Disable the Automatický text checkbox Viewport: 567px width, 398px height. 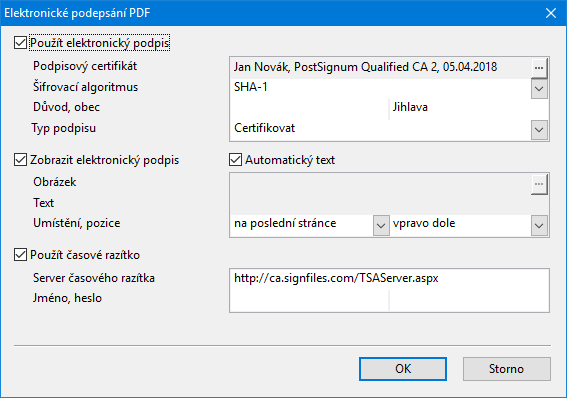click(x=235, y=160)
